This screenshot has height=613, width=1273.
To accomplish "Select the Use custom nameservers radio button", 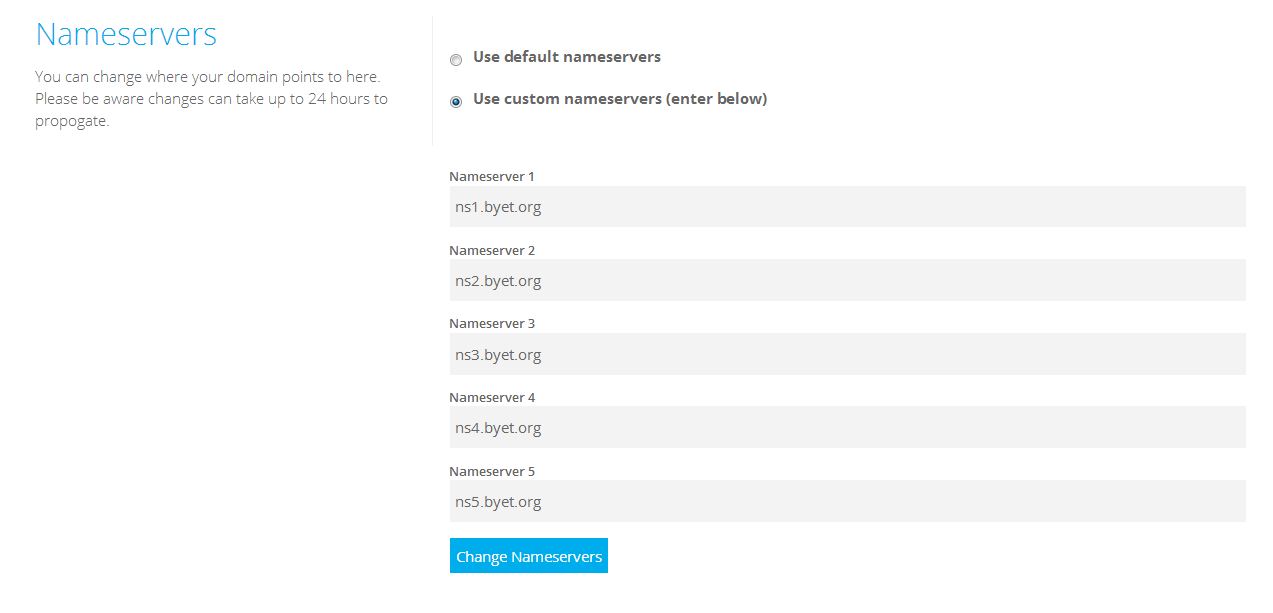I will (x=456, y=102).
